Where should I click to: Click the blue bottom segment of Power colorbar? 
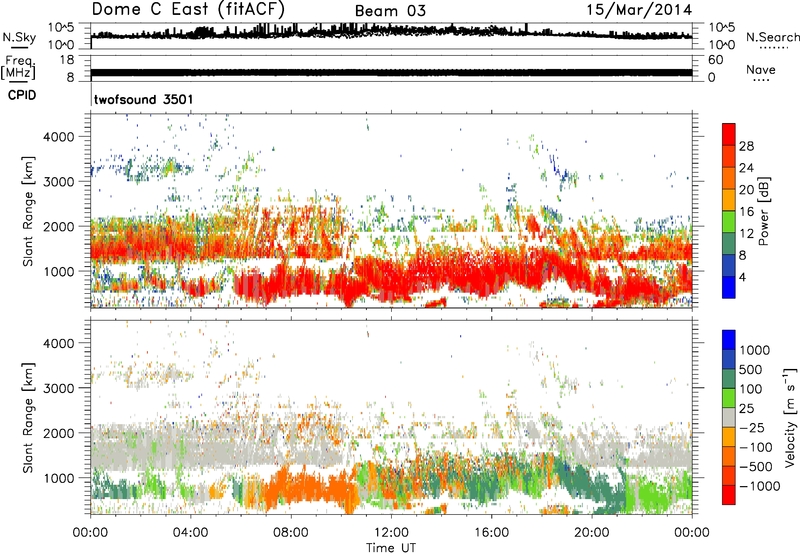(729, 287)
